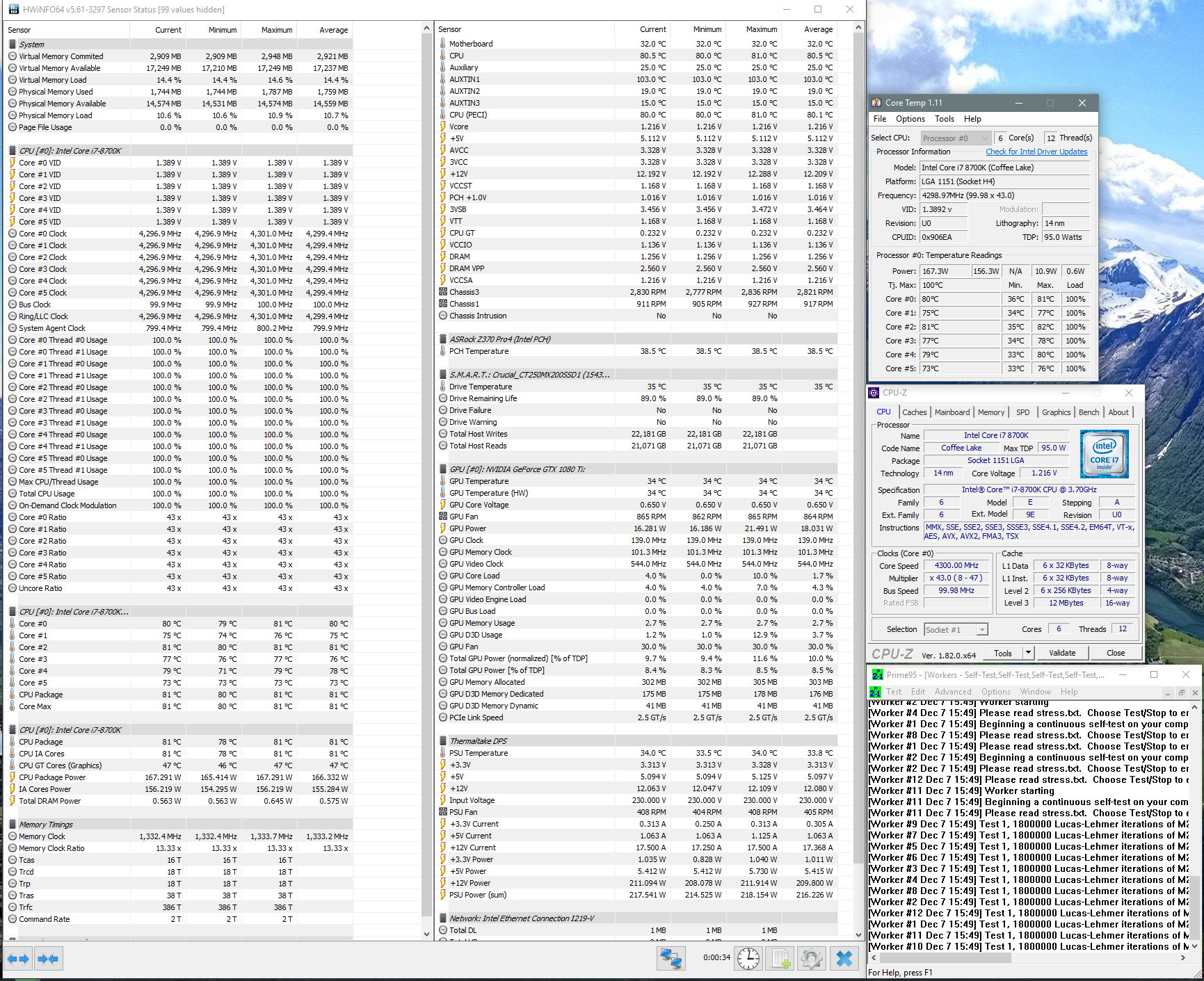Select the On-Demand Clock Modulation row
The height and width of the screenshot is (981, 1204).
click(x=178, y=505)
